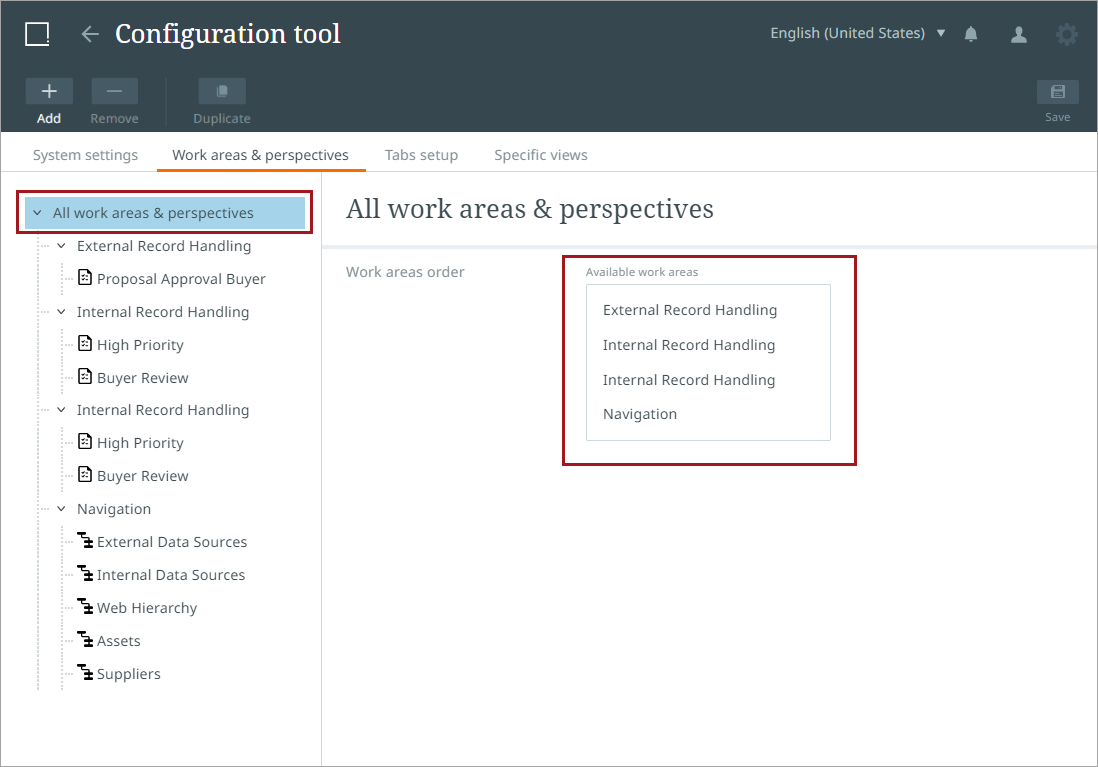
Task: Collapse the All work areas & perspectives node
Action: click(38, 213)
